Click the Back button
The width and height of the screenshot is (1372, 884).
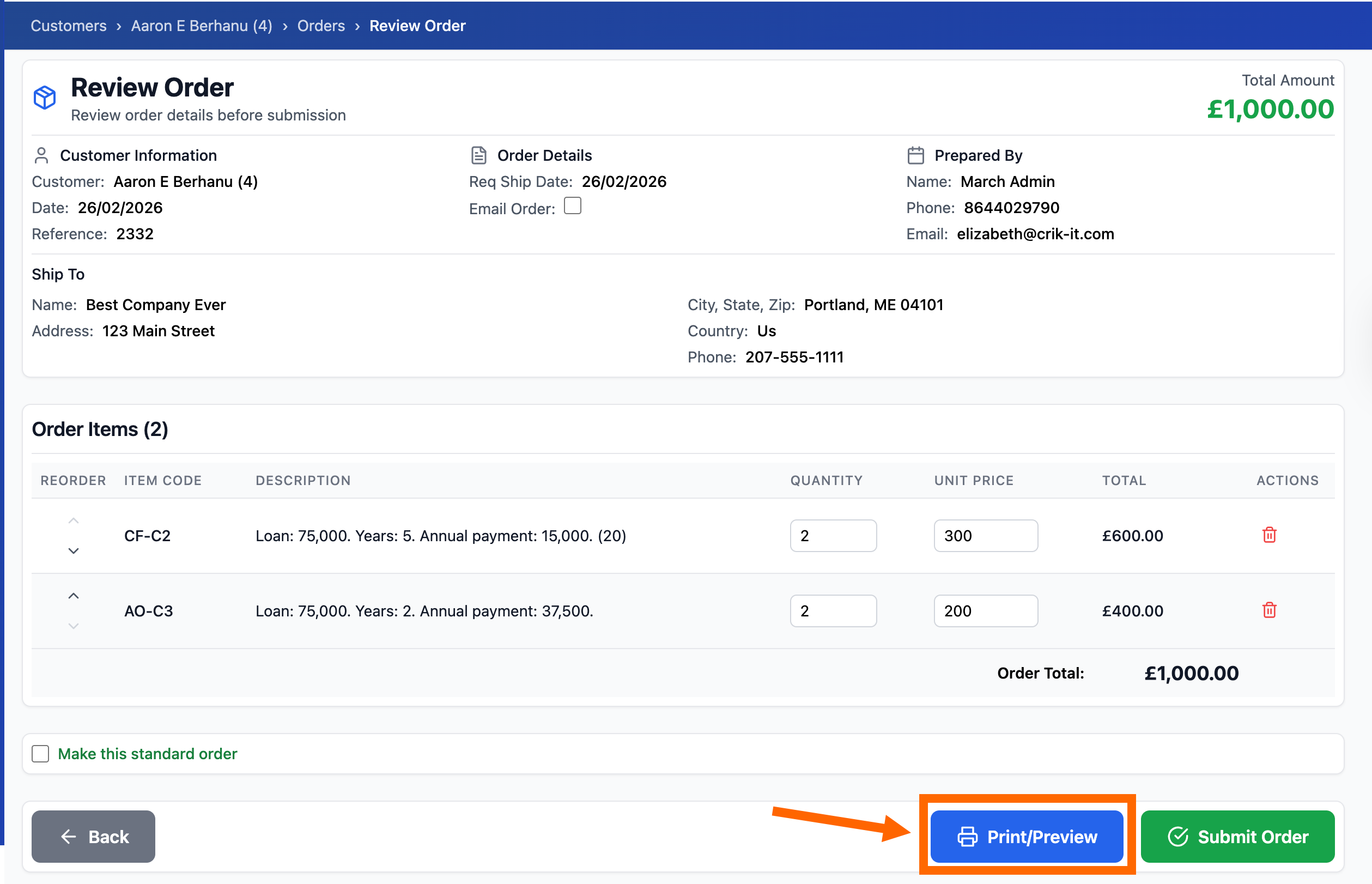94,837
